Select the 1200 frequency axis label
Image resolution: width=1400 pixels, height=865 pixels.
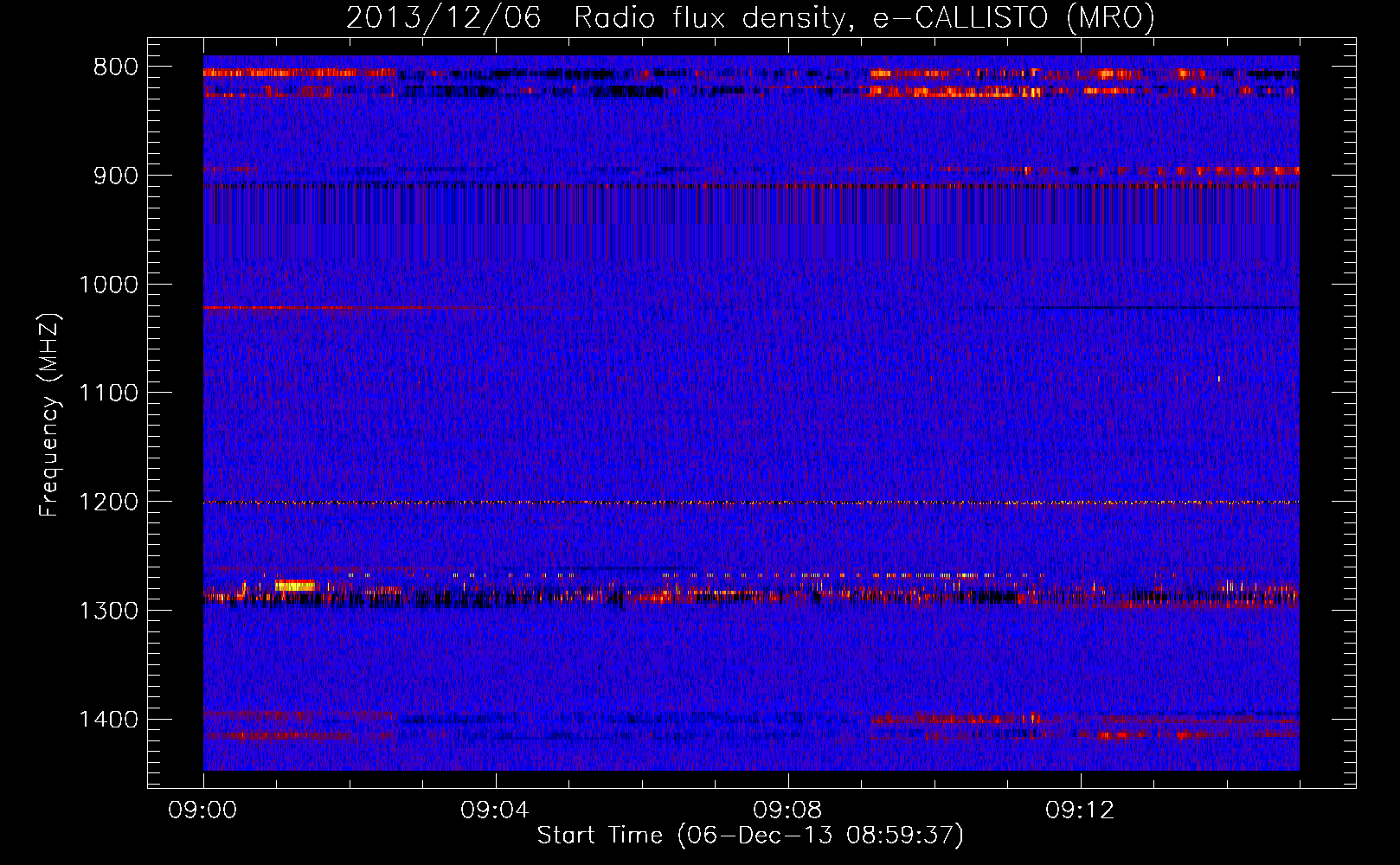(x=108, y=503)
